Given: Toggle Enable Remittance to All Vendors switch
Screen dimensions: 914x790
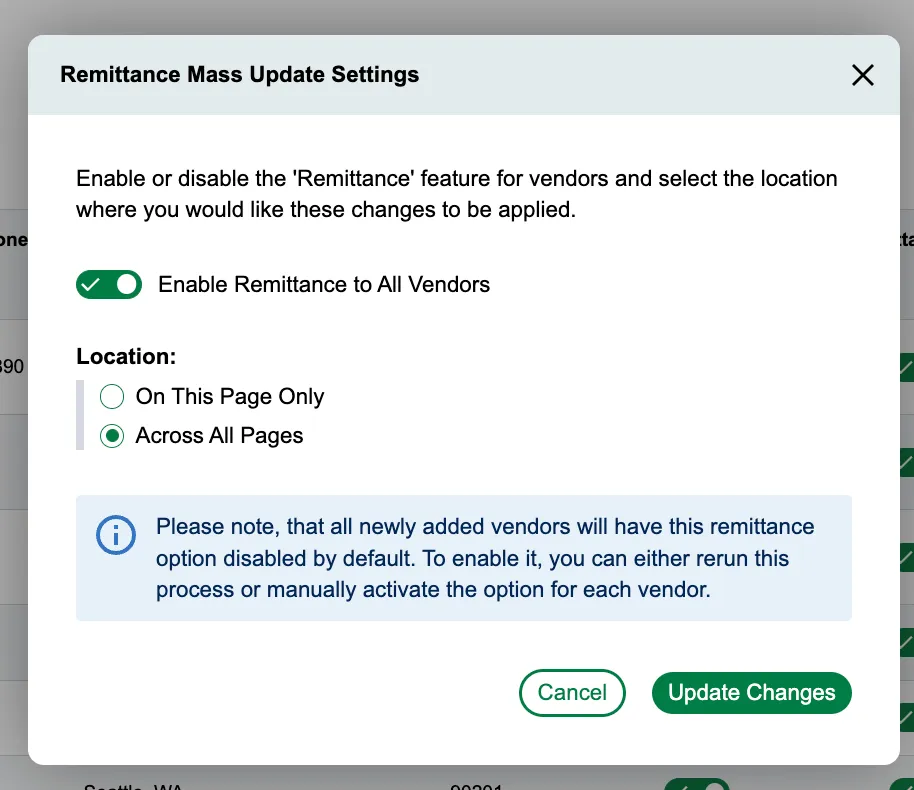Looking at the screenshot, I should coord(109,285).
